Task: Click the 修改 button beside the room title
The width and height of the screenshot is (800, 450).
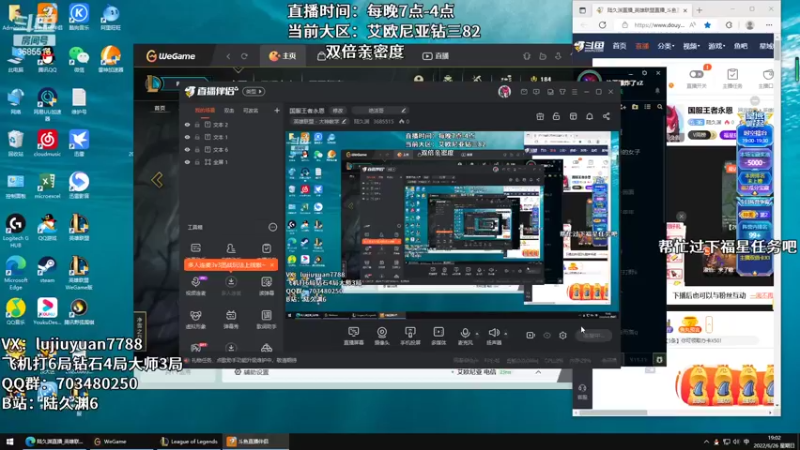Action: (338, 110)
